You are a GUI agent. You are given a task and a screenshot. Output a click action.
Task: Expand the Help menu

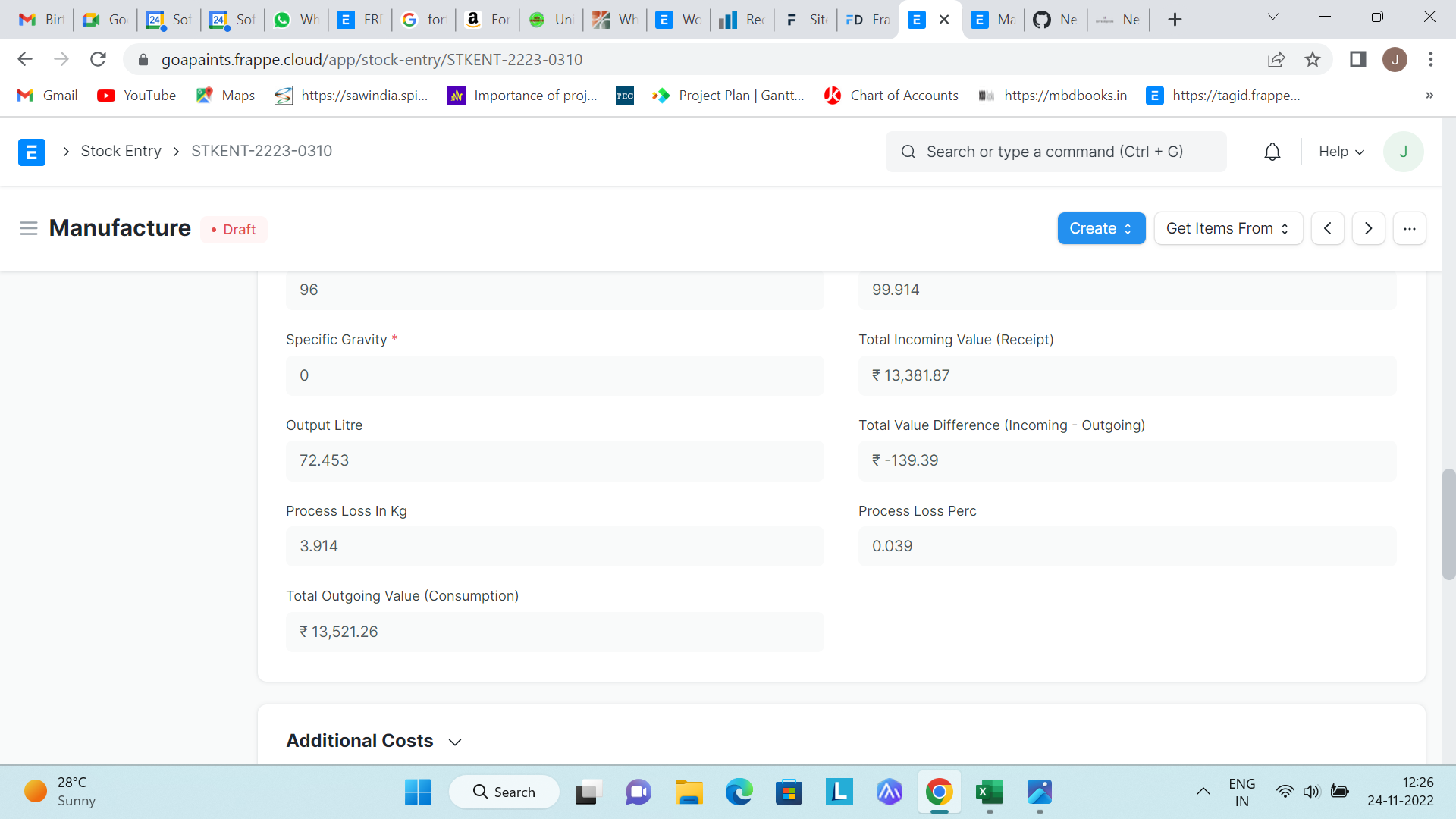[1341, 152]
